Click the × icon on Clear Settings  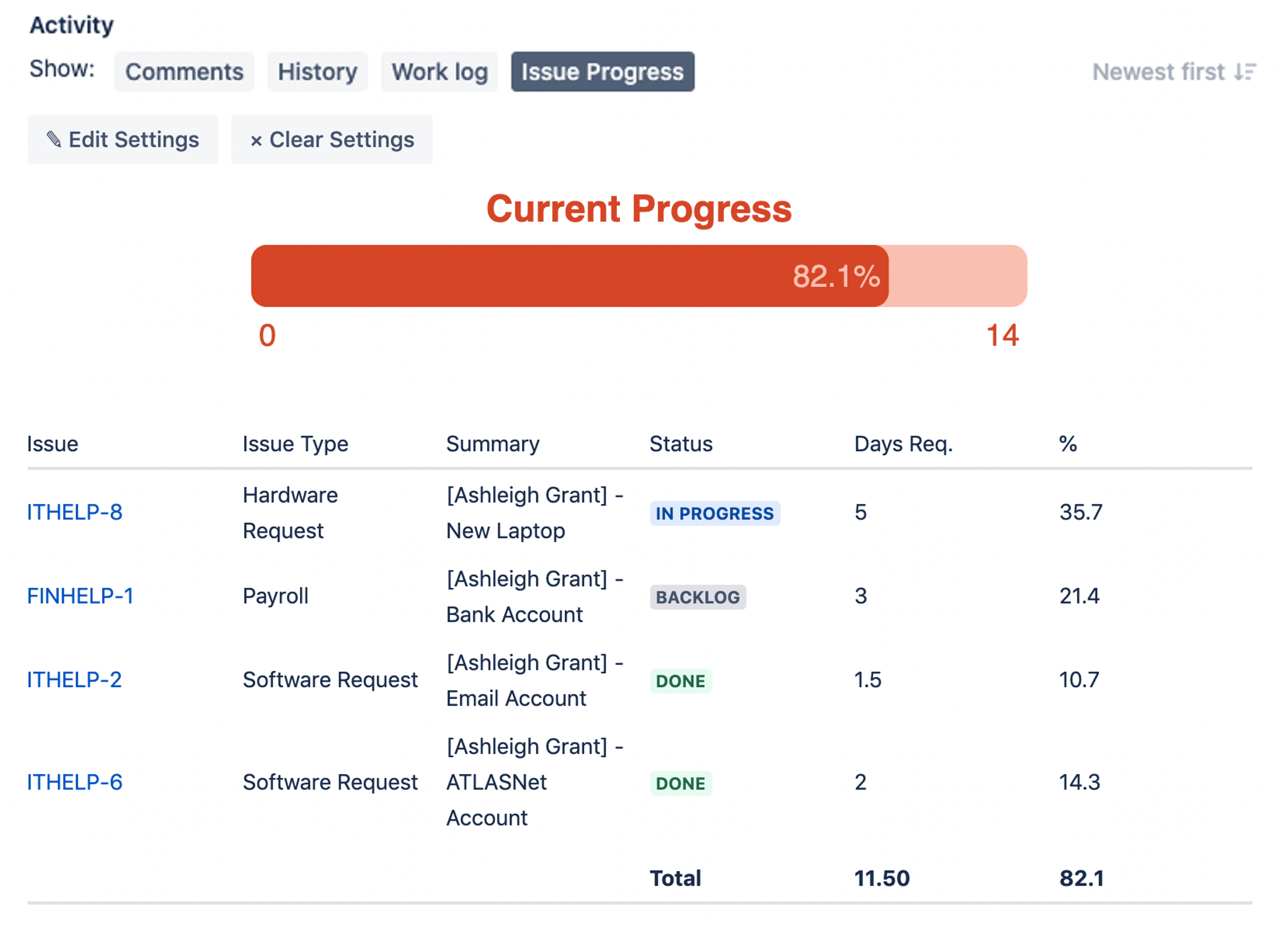tap(257, 140)
